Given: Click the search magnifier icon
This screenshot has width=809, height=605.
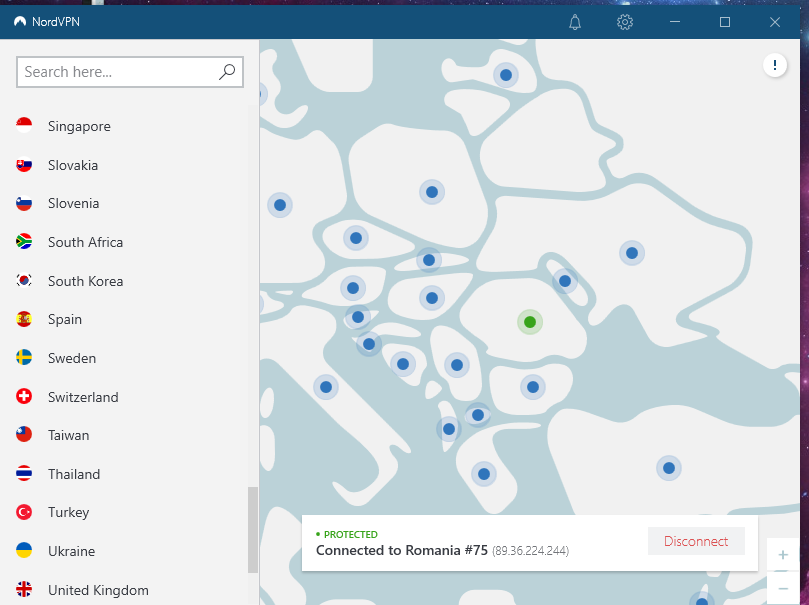Looking at the screenshot, I should tap(227, 72).
